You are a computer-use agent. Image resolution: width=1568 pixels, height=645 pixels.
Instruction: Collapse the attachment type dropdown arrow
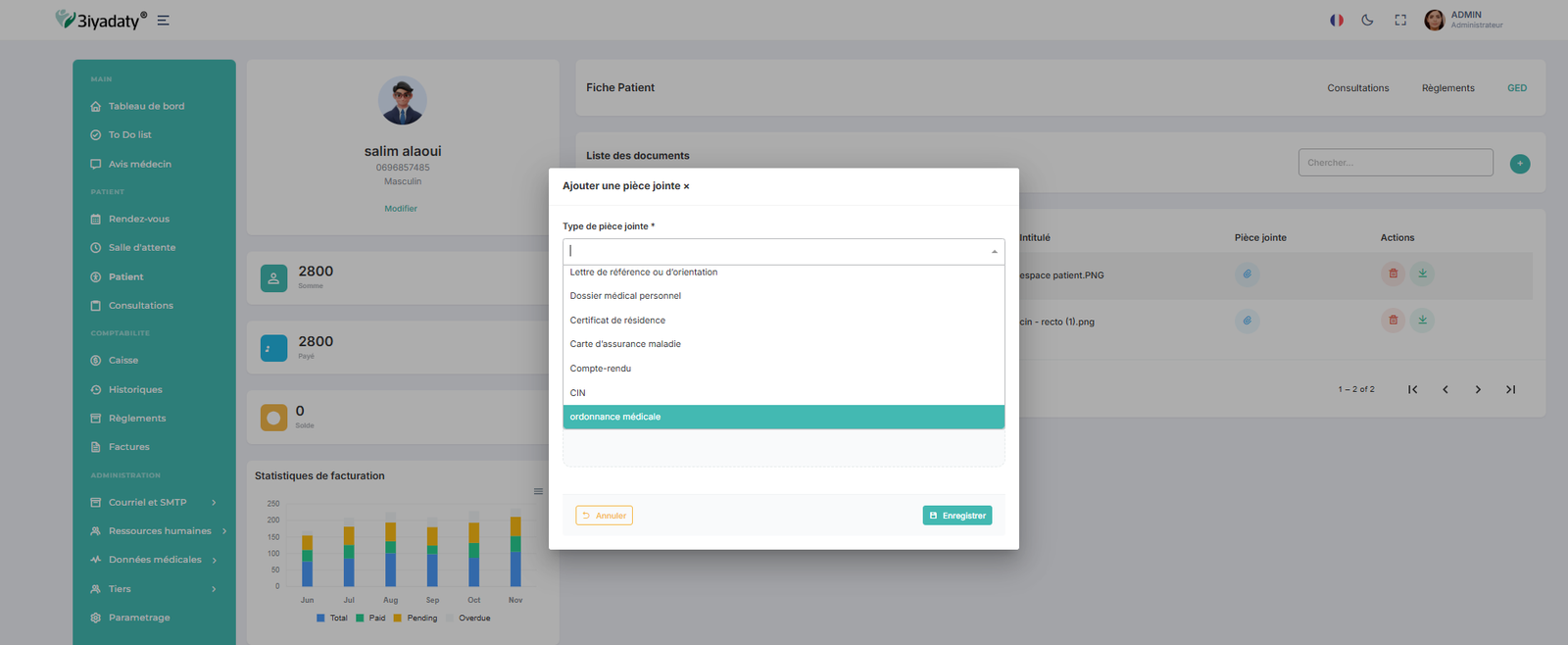coord(994,252)
